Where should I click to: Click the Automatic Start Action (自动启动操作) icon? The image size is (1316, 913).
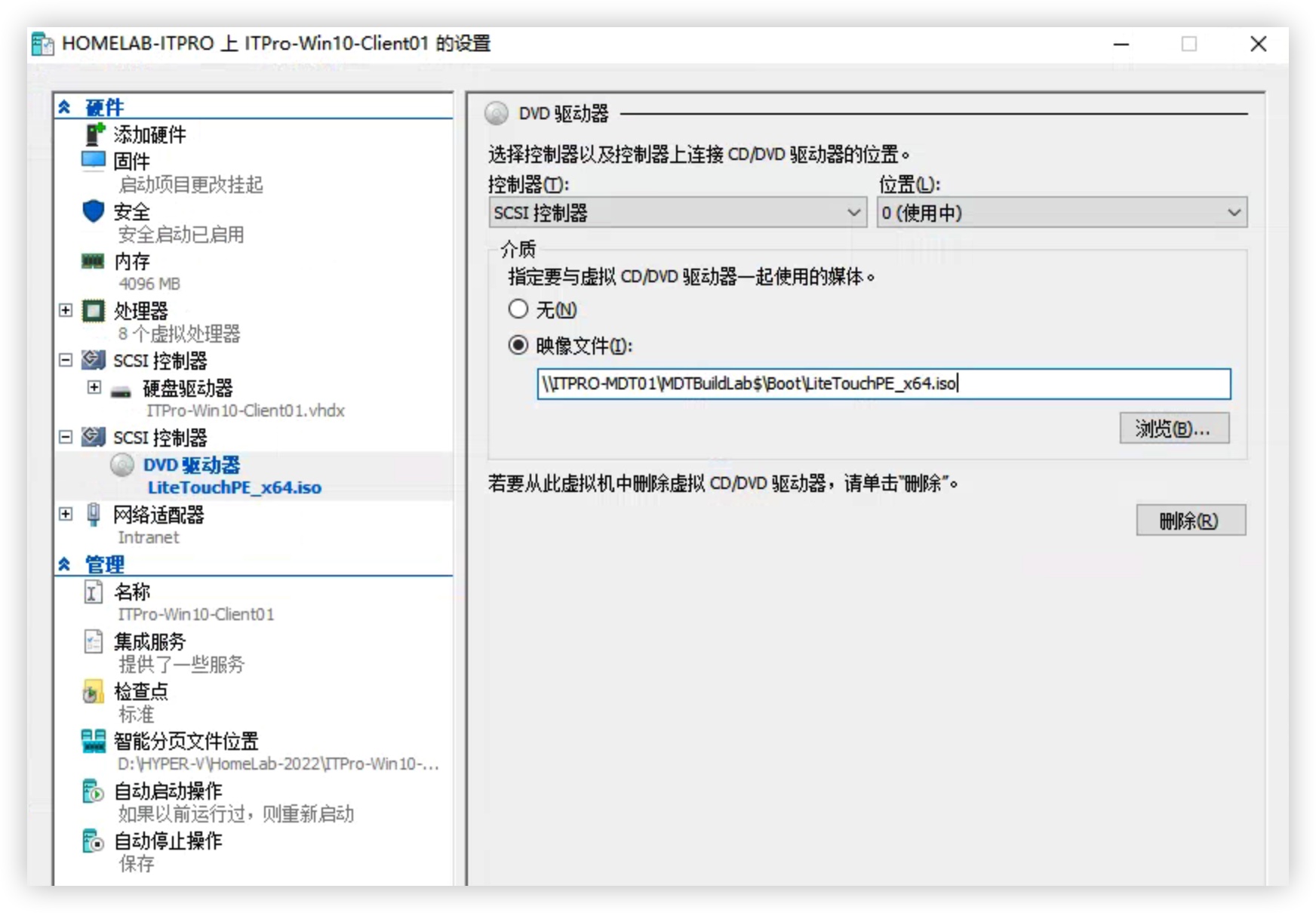click(x=93, y=792)
